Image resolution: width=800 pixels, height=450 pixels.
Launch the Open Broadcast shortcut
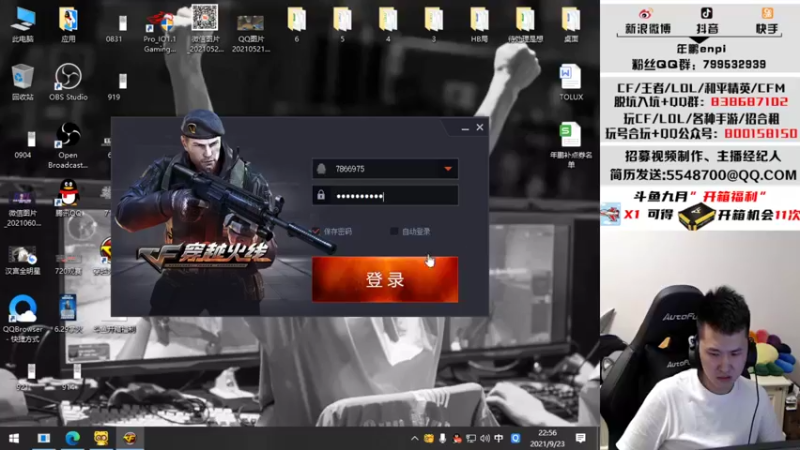[x=68, y=145]
